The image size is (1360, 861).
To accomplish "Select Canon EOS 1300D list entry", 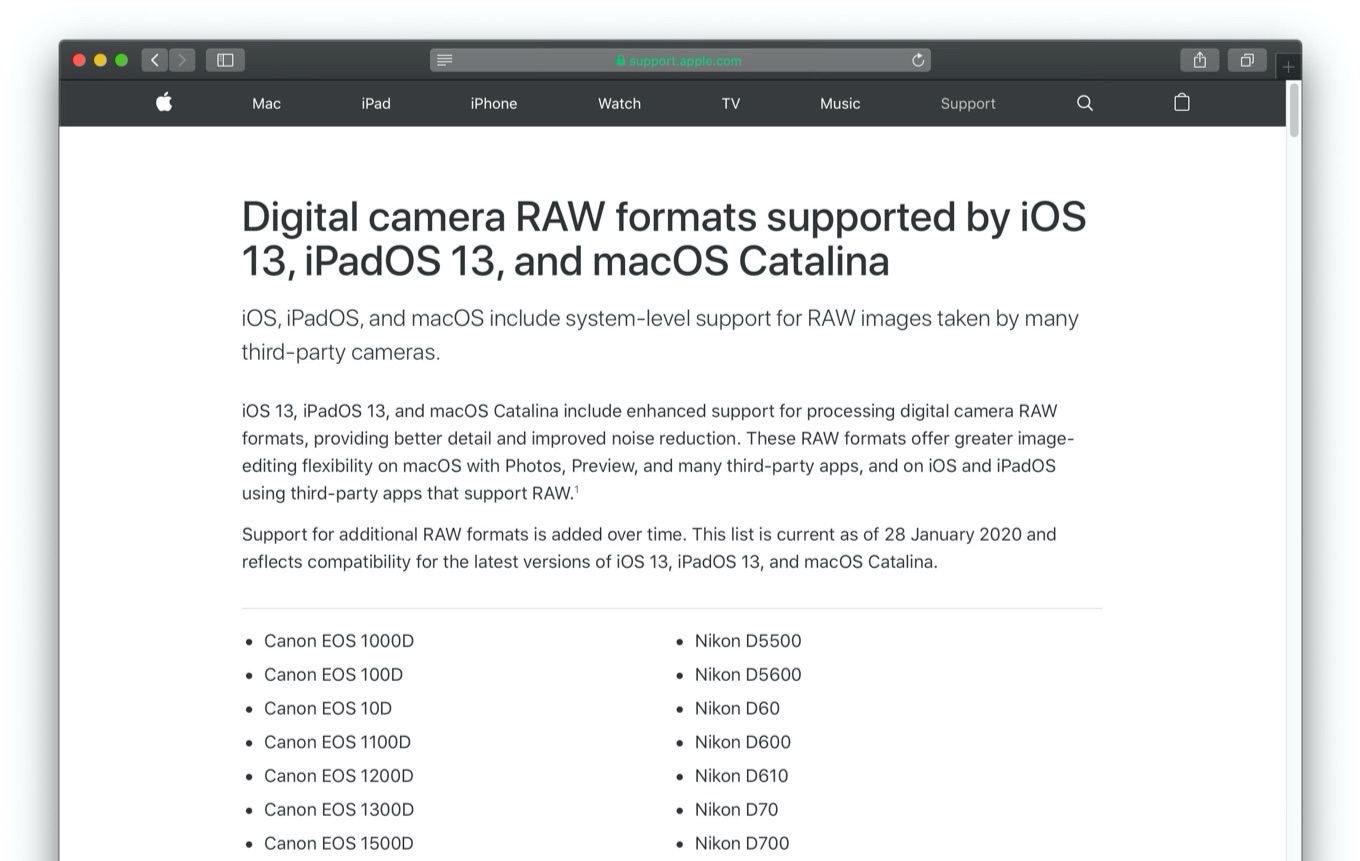I will click(x=339, y=809).
